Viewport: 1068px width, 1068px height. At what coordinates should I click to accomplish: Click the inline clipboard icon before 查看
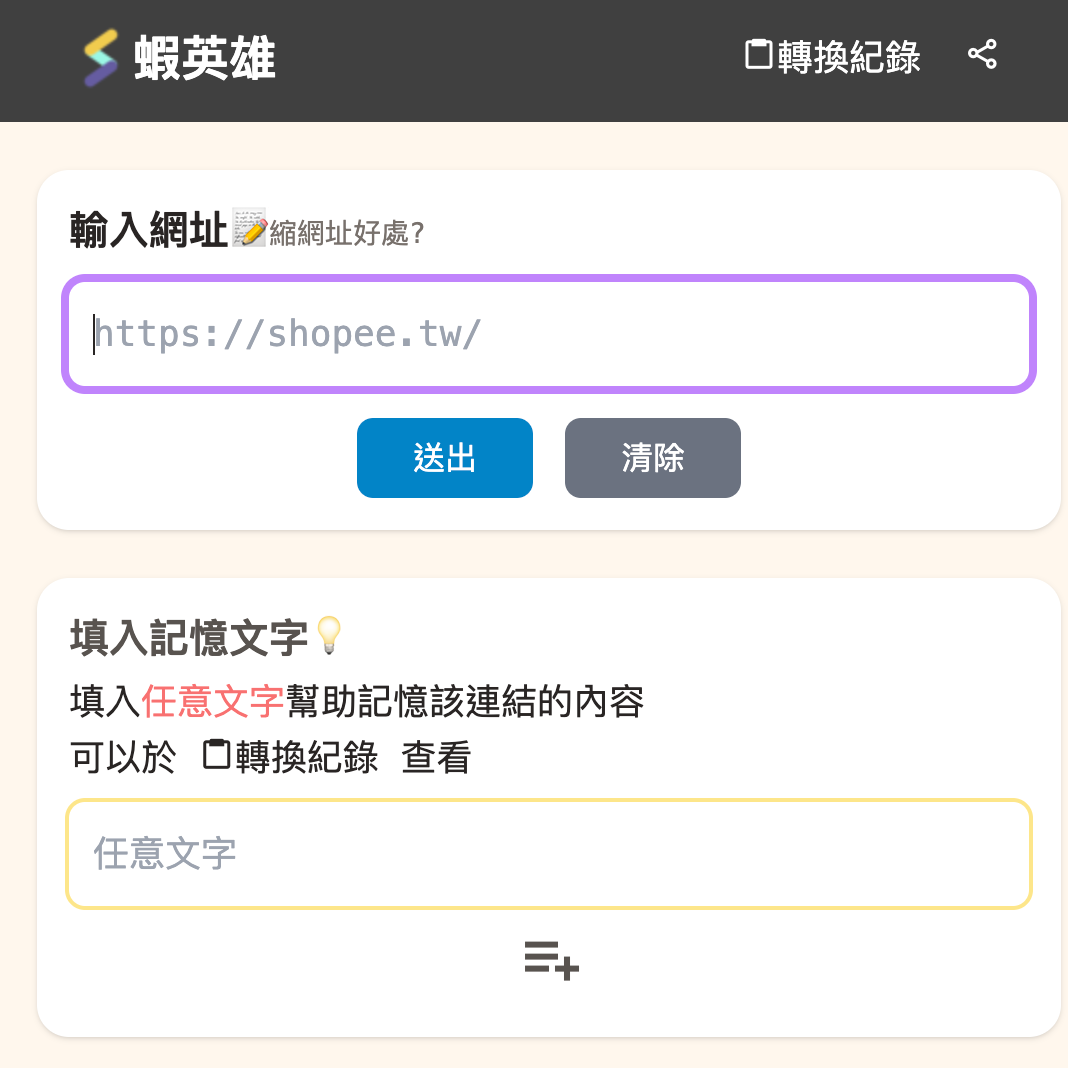point(217,754)
